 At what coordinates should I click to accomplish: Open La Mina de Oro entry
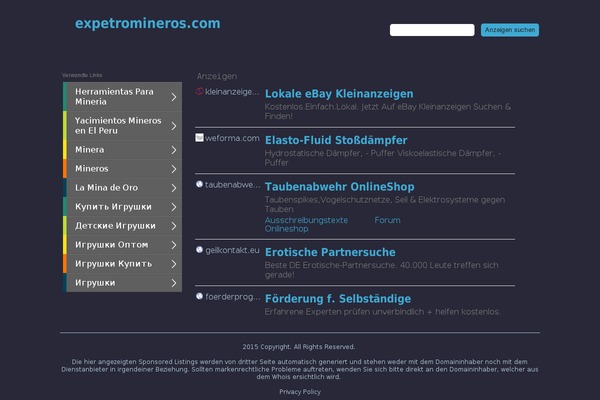click(x=122, y=188)
